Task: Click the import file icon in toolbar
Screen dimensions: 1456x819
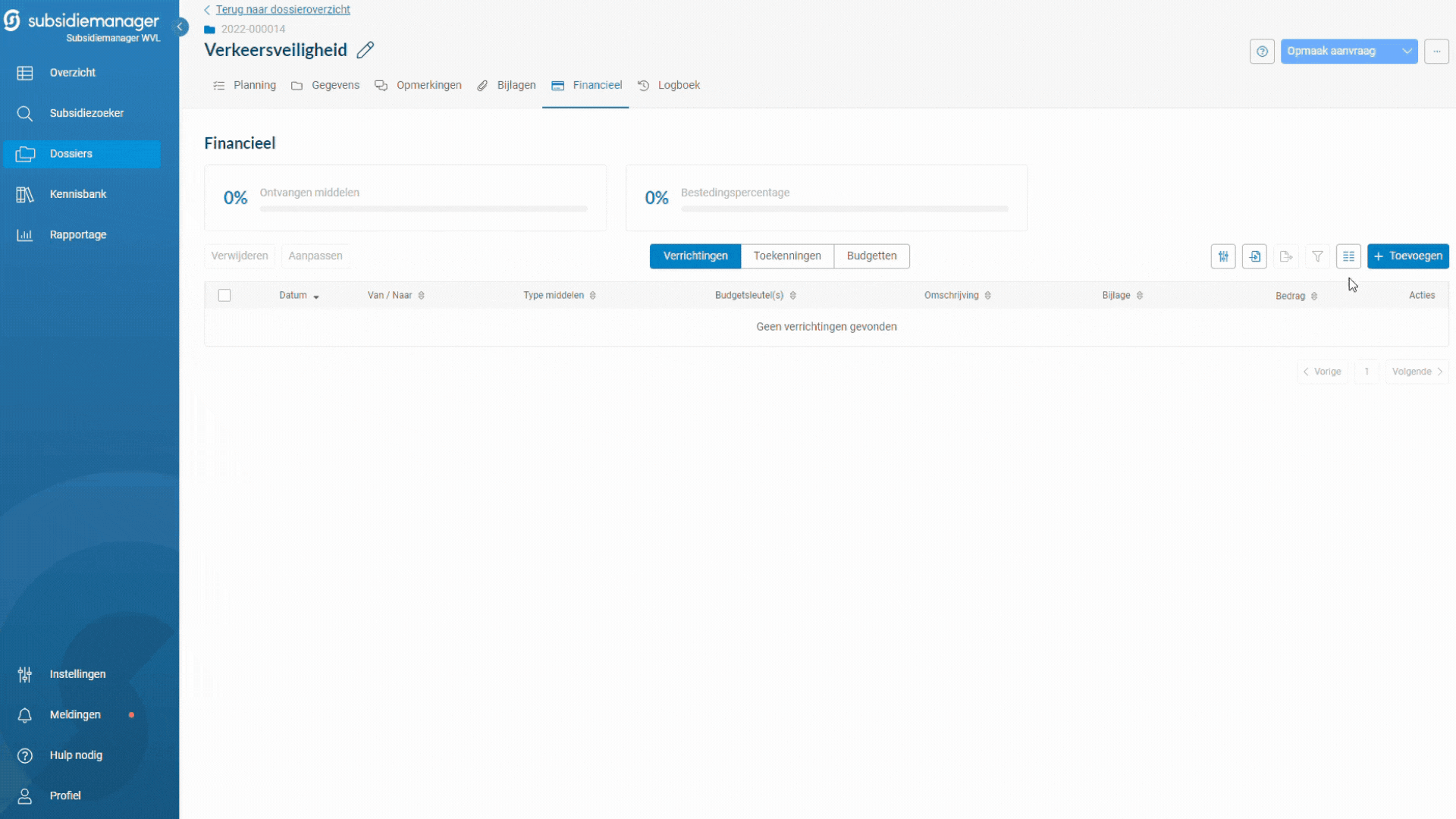Action: [1254, 256]
